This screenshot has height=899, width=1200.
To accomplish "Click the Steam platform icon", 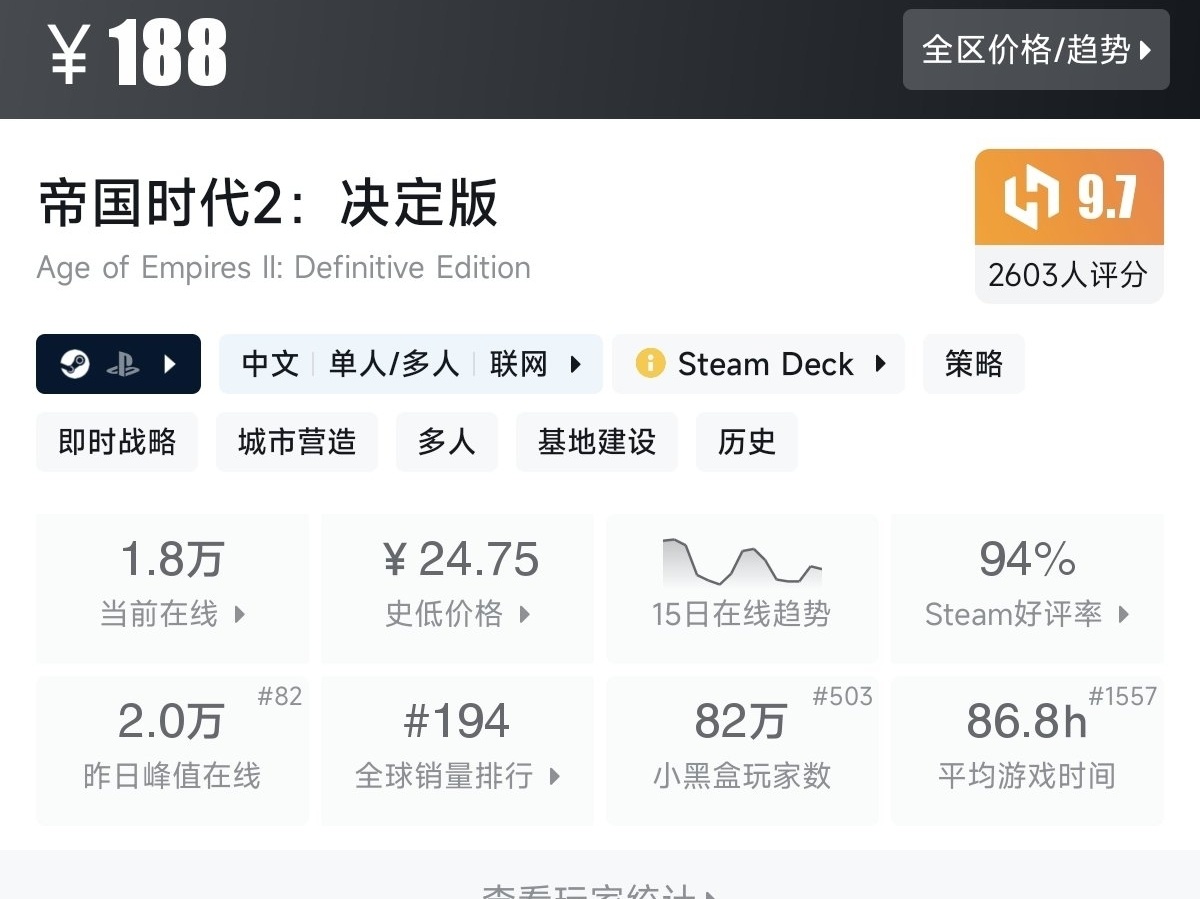I will (x=74, y=364).
